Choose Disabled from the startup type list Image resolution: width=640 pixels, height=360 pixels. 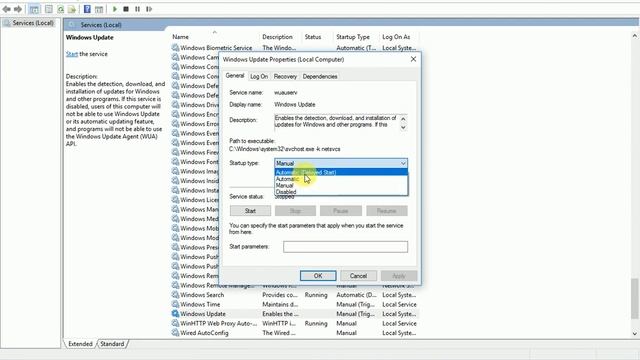[341, 192]
